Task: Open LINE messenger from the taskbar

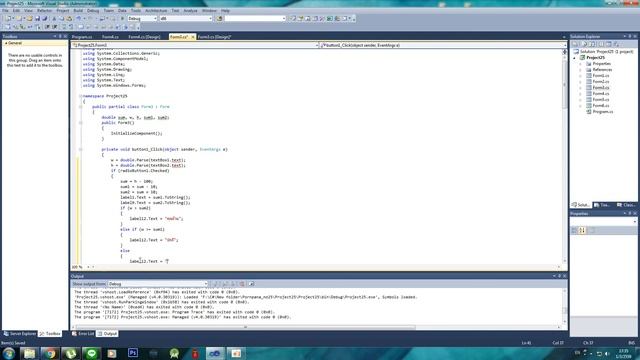Action: [x=91, y=353]
